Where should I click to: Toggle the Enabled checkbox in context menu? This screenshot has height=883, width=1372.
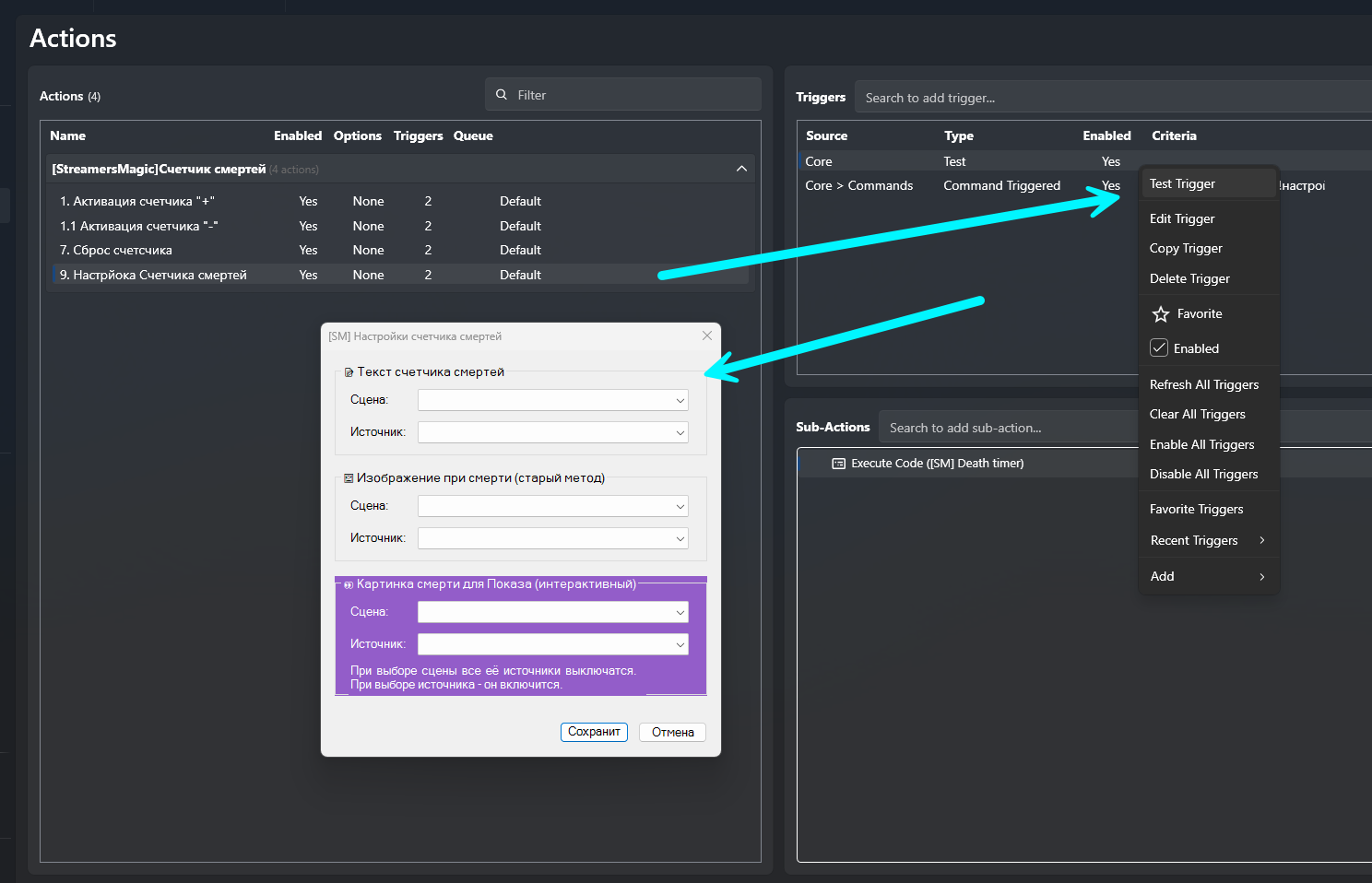pyautogui.click(x=1159, y=348)
